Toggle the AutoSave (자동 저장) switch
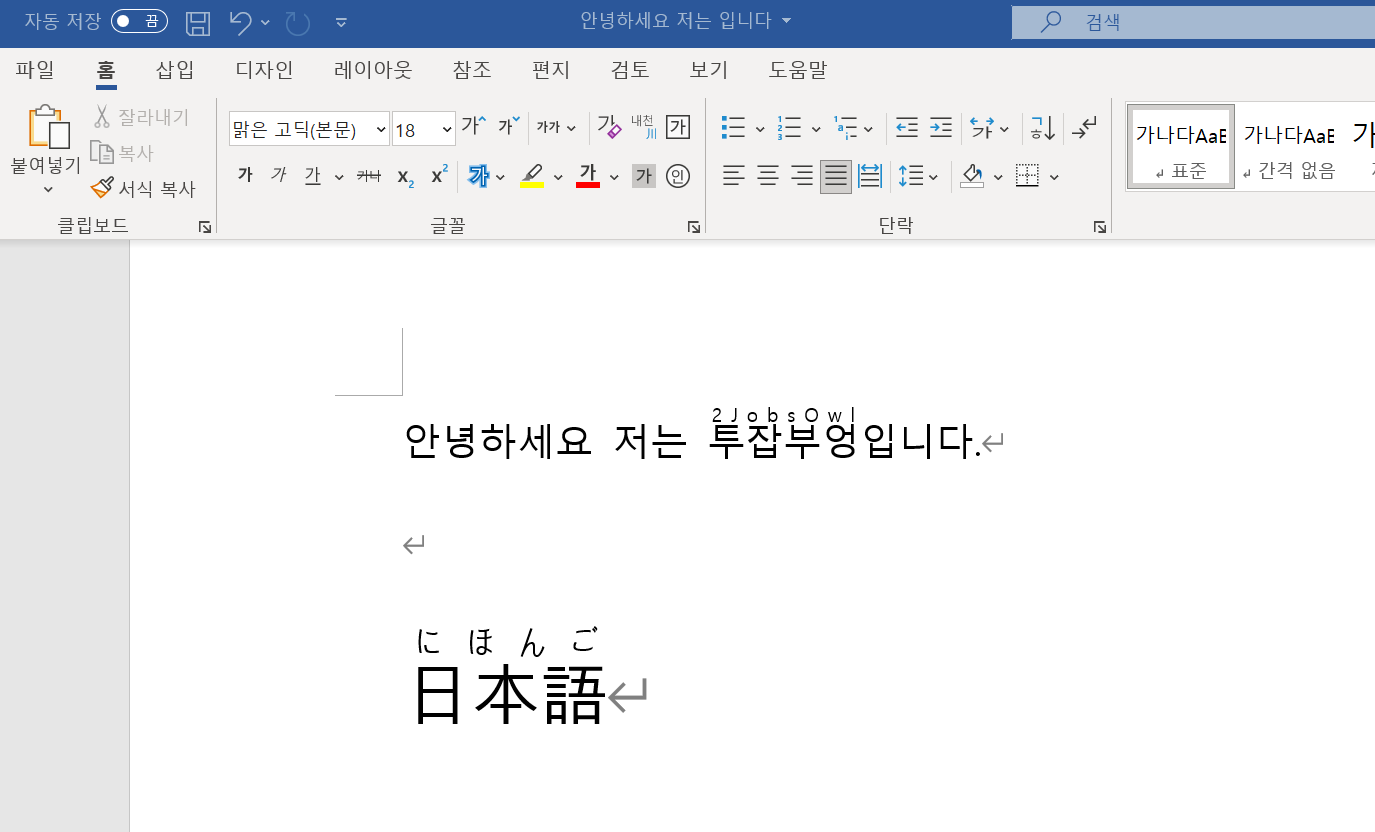Screen dimensions: 1375x832 [139, 21]
